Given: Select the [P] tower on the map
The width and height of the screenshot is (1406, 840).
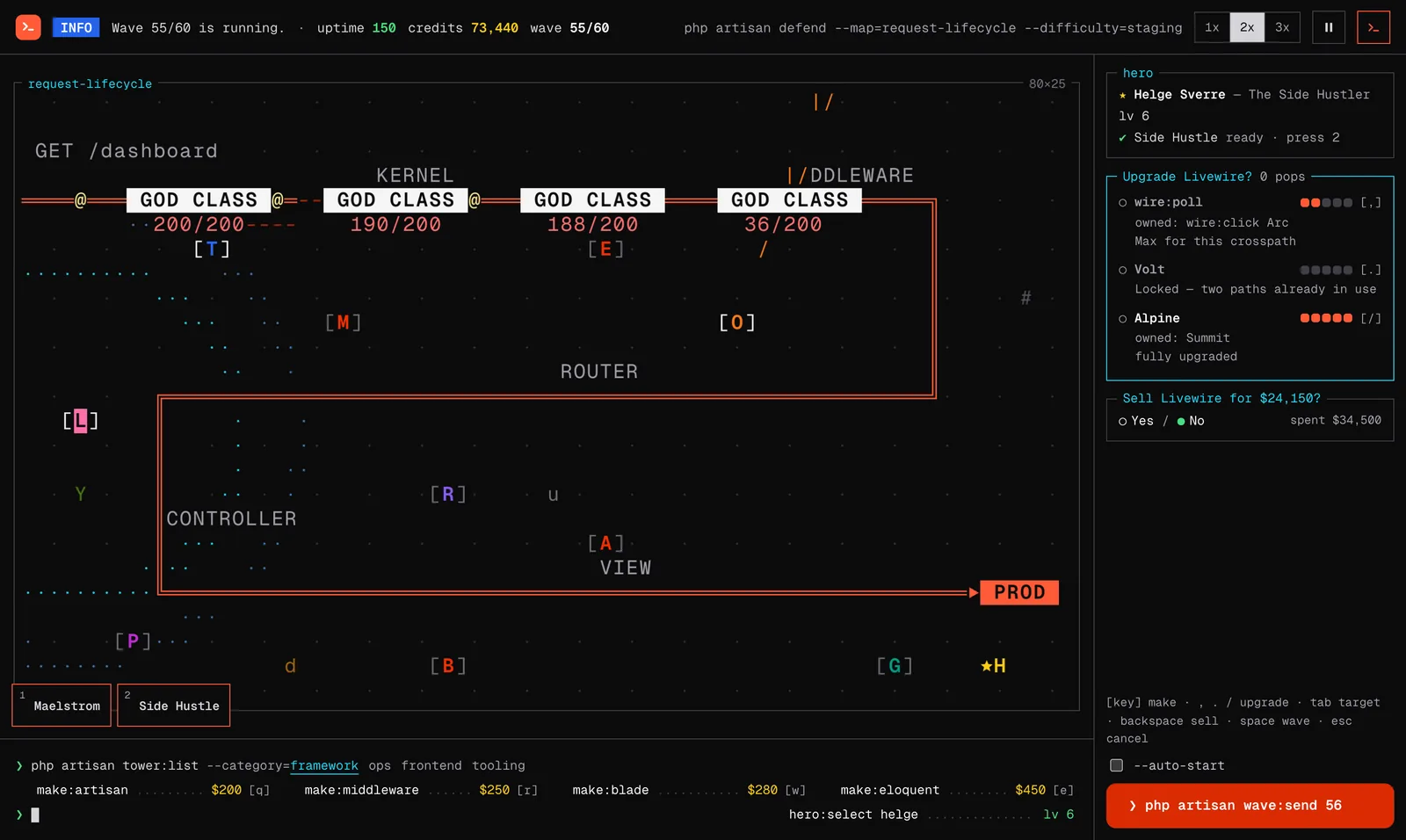Looking at the screenshot, I should point(133,641).
